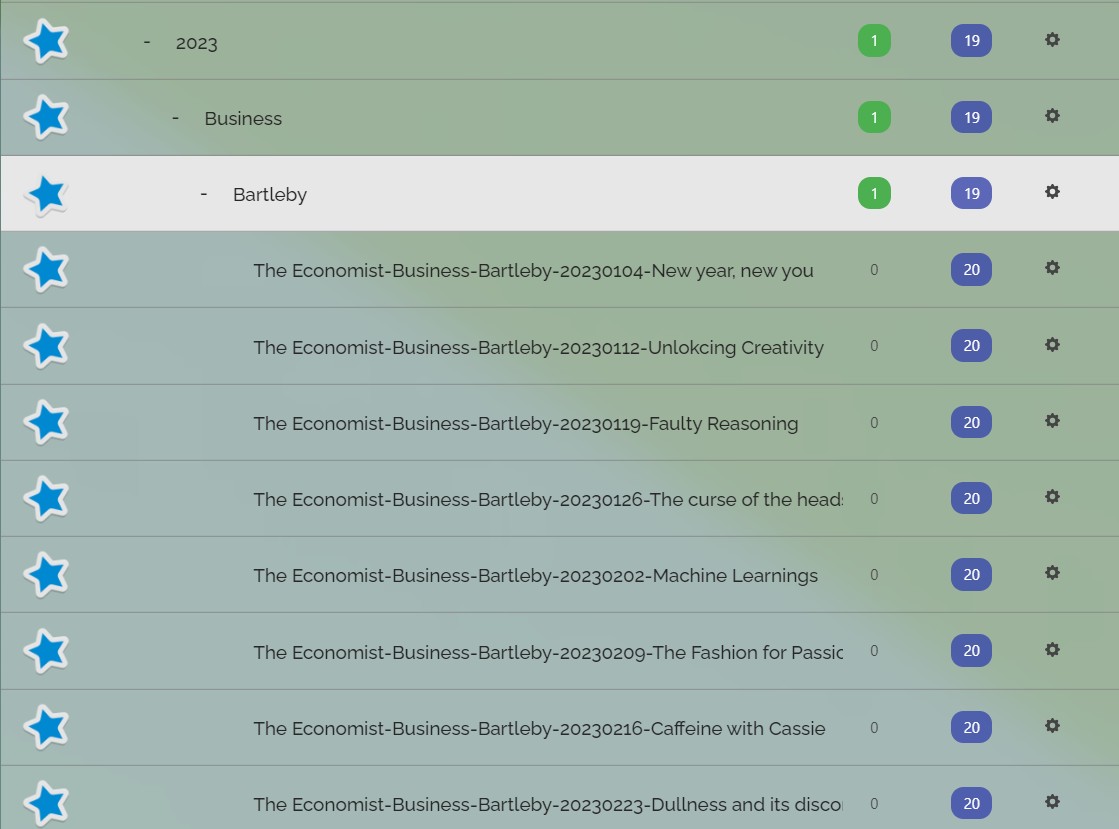Click due count 0 for 'New year, new you'
Image resolution: width=1119 pixels, height=829 pixels.
point(874,270)
